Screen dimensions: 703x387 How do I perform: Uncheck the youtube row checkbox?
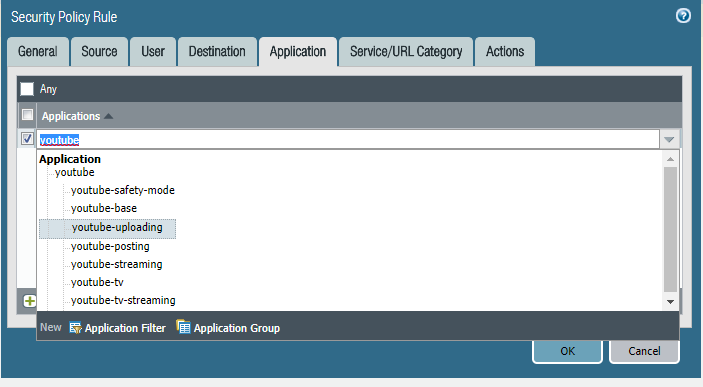click(x=27, y=139)
